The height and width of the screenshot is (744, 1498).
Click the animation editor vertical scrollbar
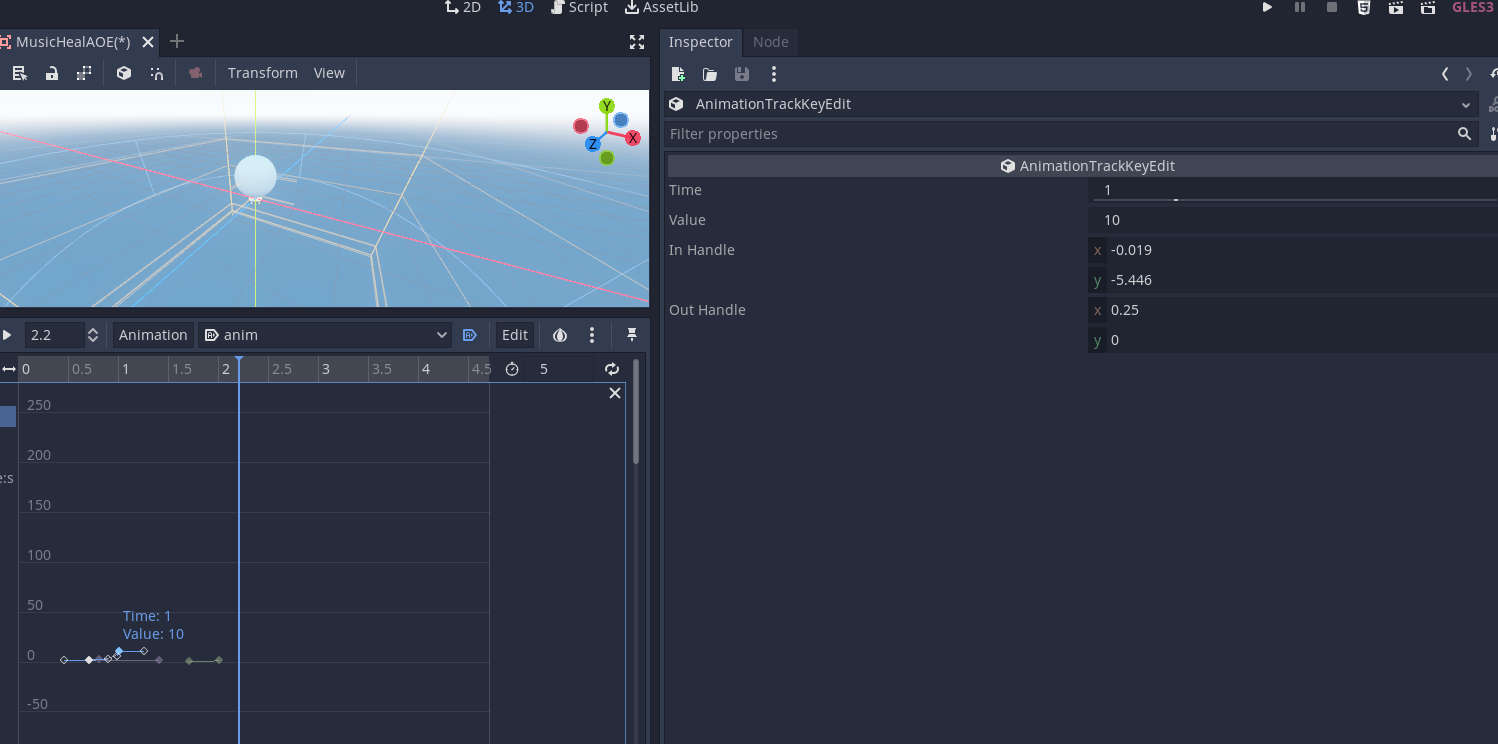[636, 412]
